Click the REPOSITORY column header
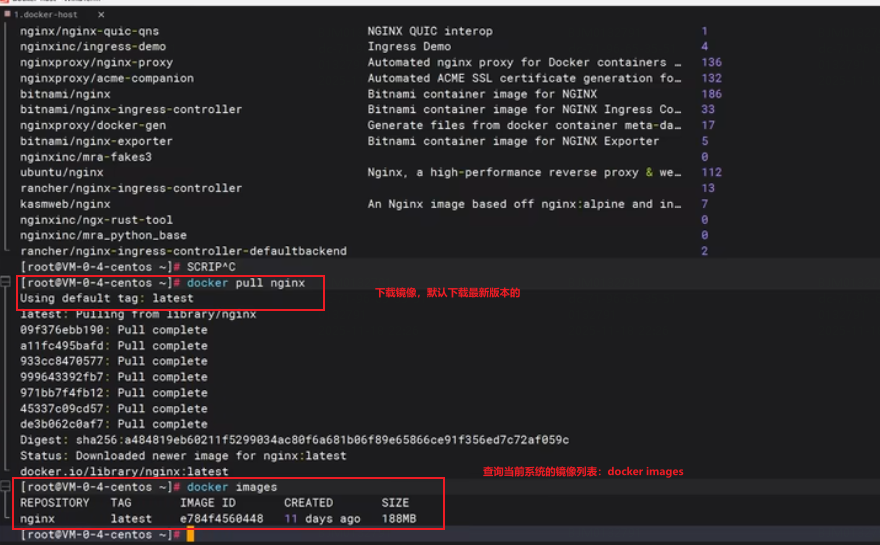The height and width of the screenshot is (545, 880). 54,503
